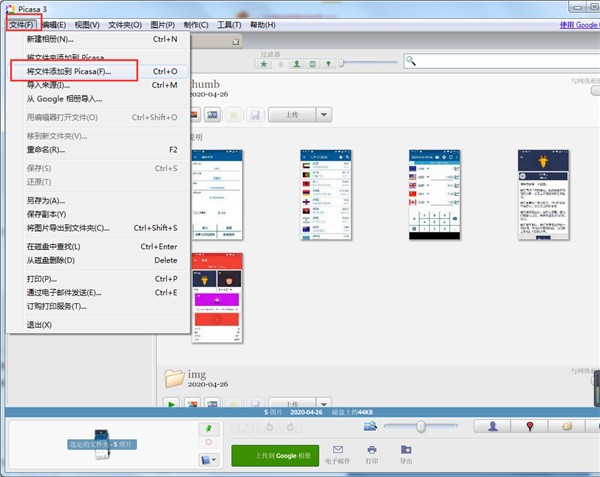The width and height of the screenshot is (600, 477).
Task: Select 将文件添加到 Picasa(F)... menu item
Action: point(69,72)
